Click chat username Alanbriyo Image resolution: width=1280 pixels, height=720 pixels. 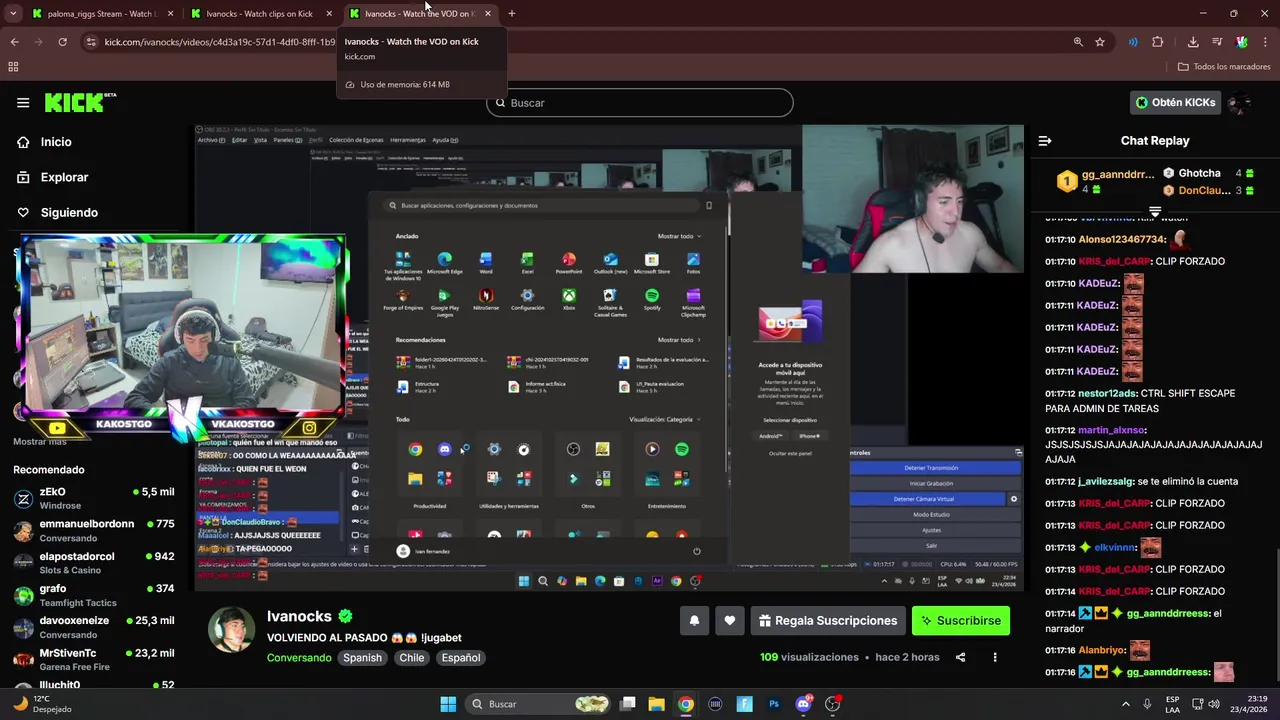(x=1102, y=650)
